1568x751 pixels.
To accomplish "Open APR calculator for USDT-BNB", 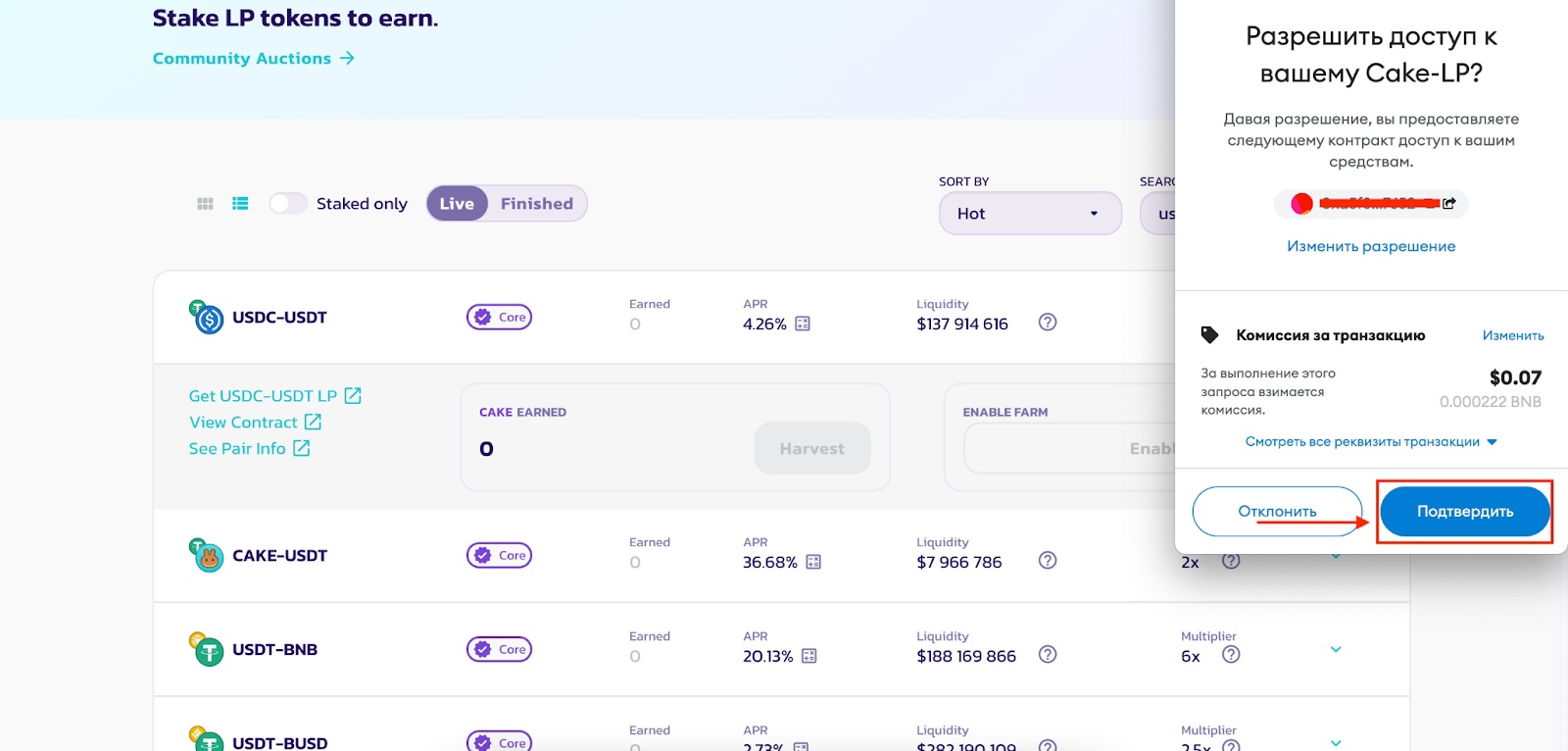I will pos(809,656).
